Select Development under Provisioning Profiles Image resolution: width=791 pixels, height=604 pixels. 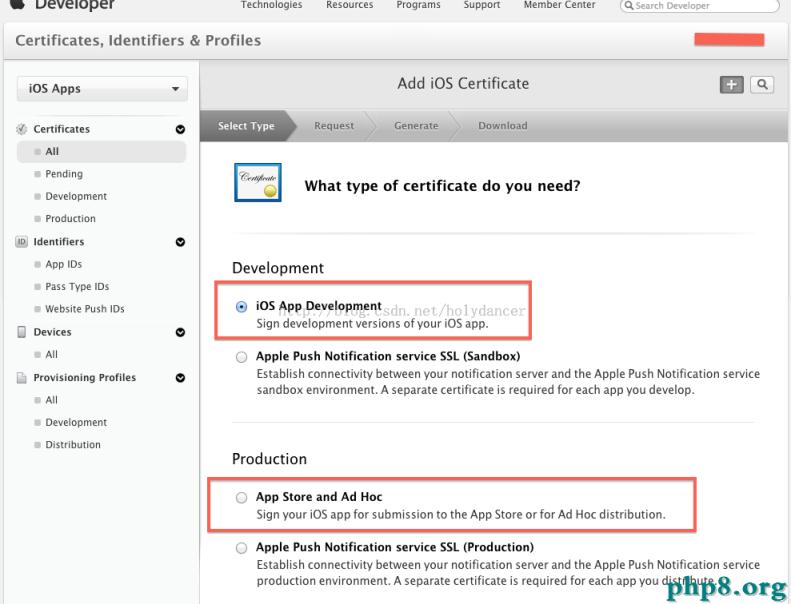(x=76, y=422)
